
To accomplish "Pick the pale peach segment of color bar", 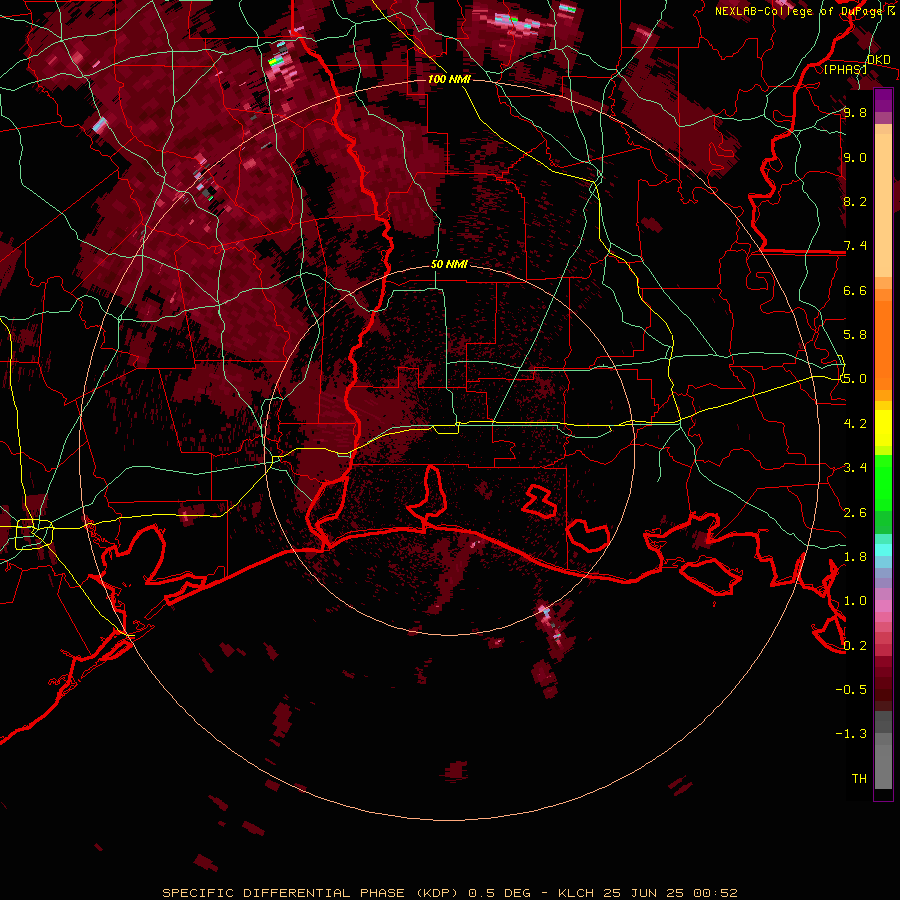I will coord(883,207).
